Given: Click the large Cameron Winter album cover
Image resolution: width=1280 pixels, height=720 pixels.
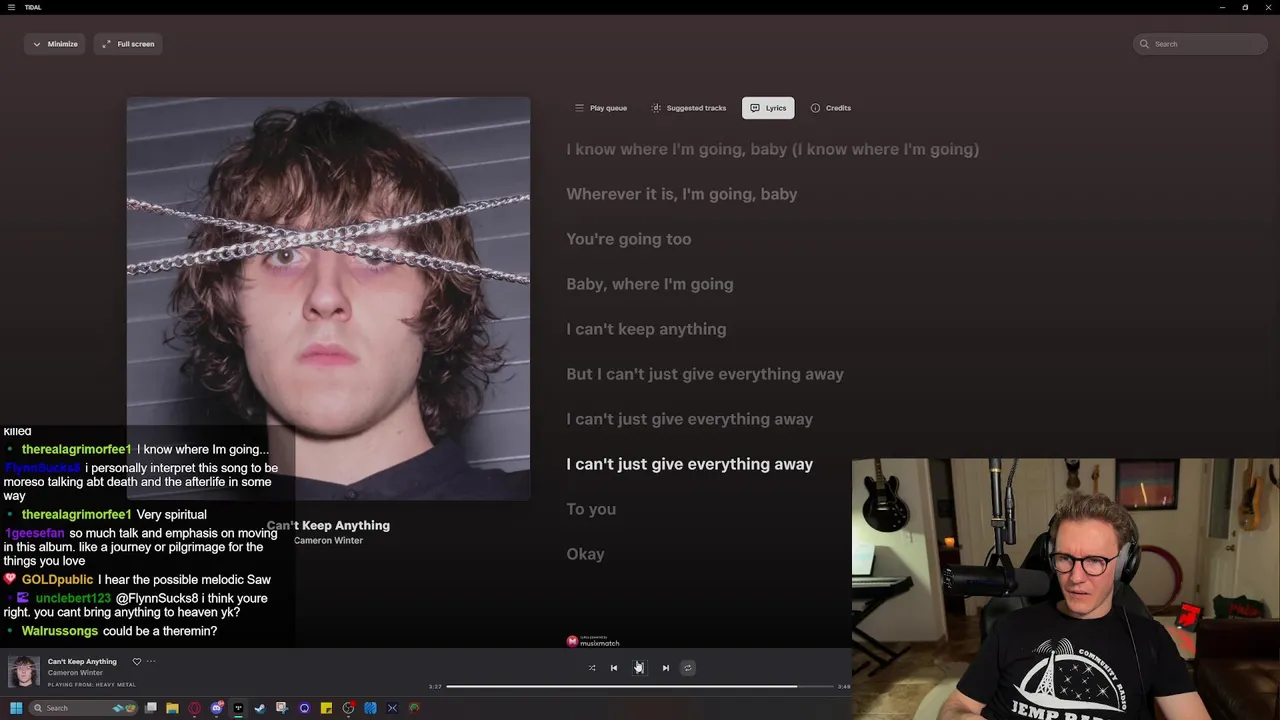Looking at the screenshot, I should click(328, 298).
